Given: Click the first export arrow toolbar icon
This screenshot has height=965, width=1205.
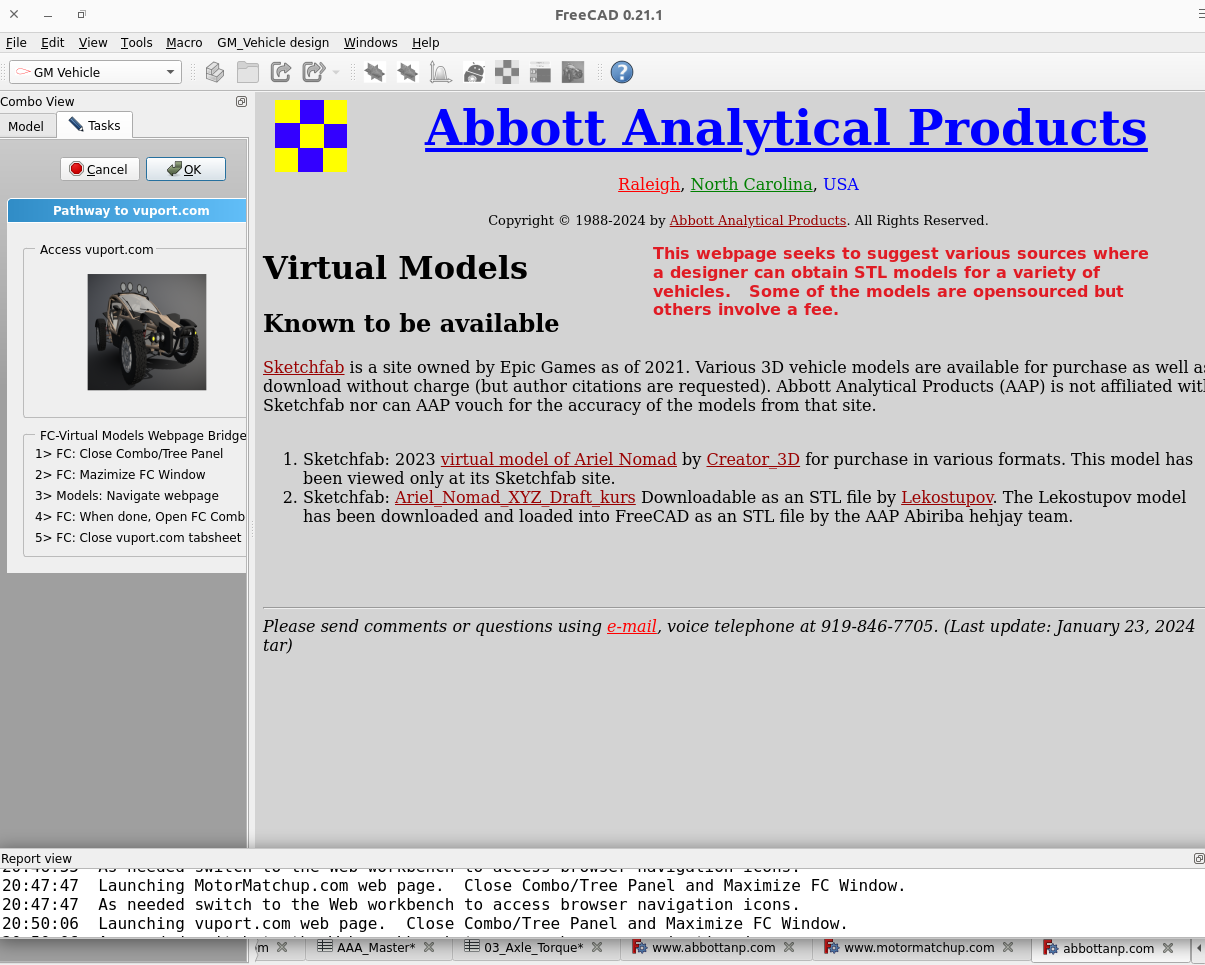Looking at the screenshot, I should [x=281, y=72].
